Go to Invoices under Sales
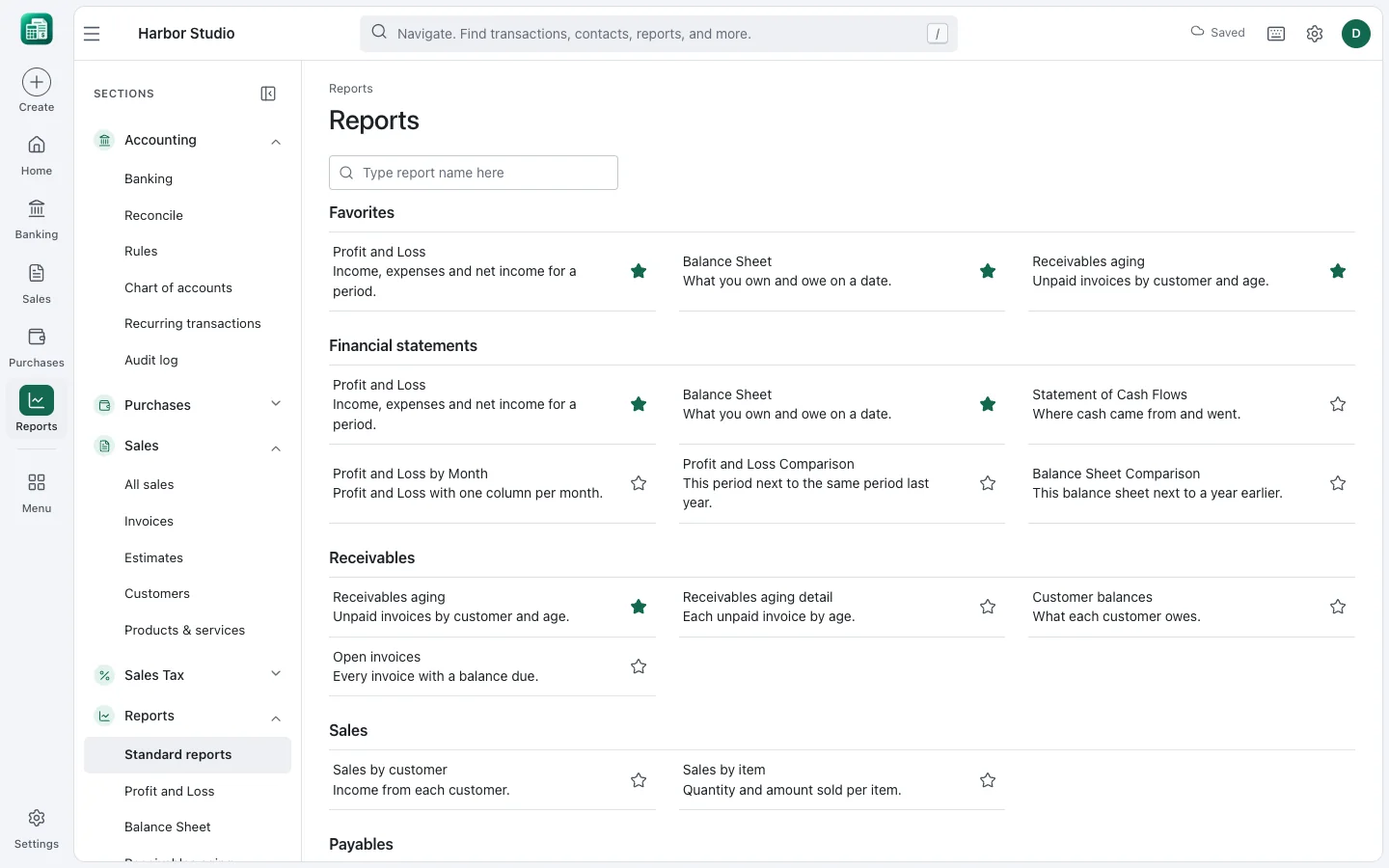Viewport: 1389px width, 868px height. (x=149, y=521)
